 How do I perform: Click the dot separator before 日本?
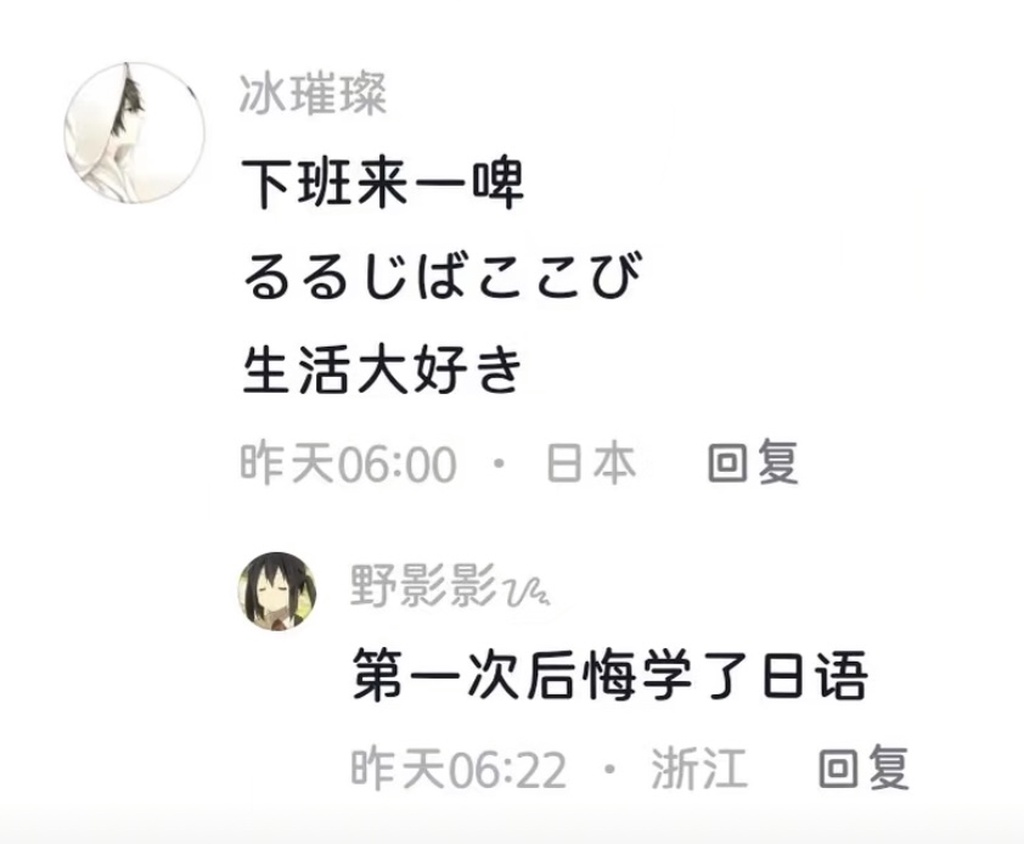coord(500,463)
